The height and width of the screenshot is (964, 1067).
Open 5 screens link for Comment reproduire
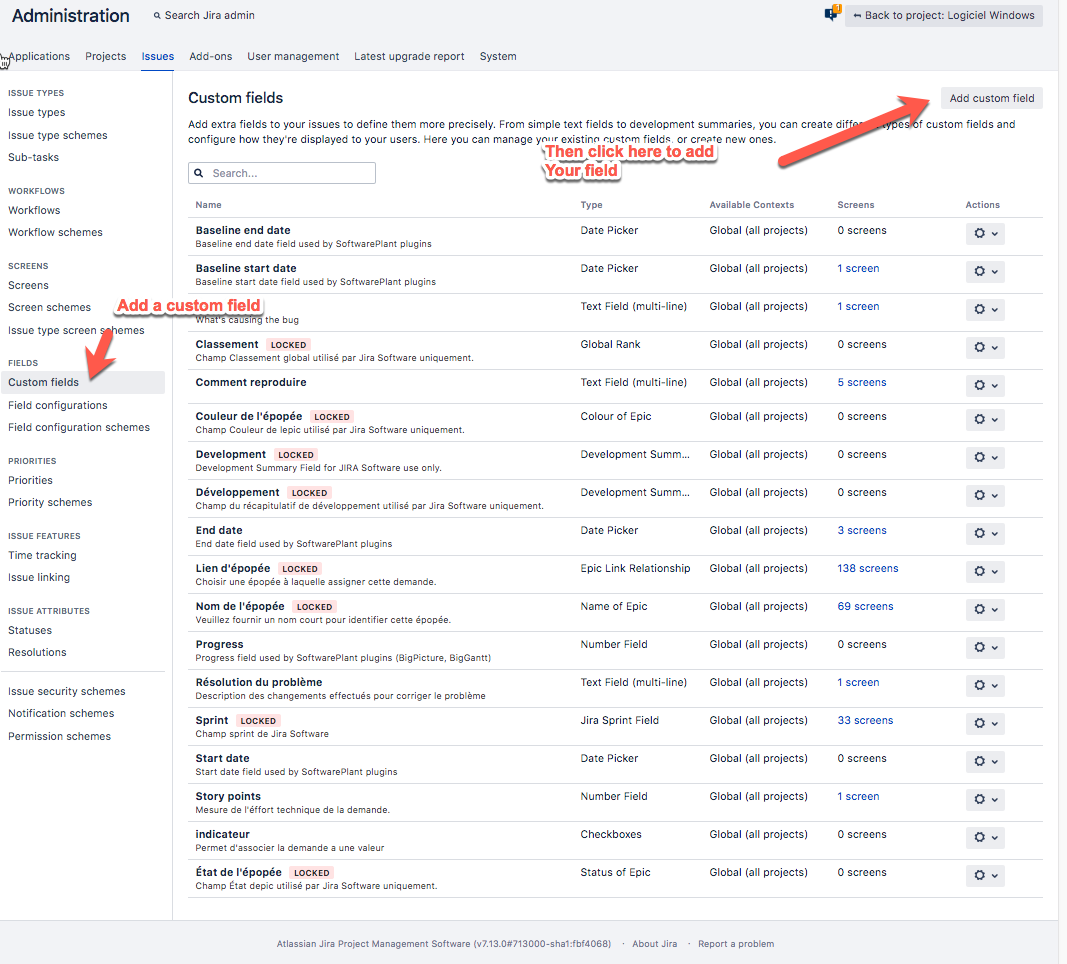pyautogui.click(x=861, y=382)
